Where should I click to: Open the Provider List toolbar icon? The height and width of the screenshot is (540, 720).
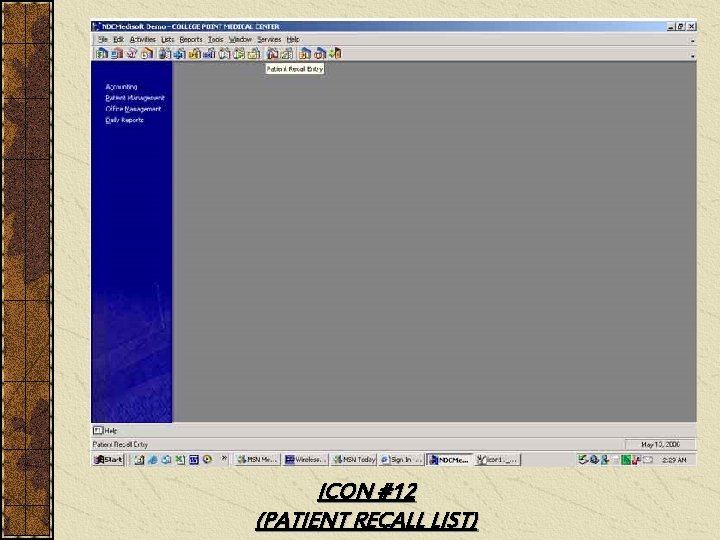click(x=225, y=54)
